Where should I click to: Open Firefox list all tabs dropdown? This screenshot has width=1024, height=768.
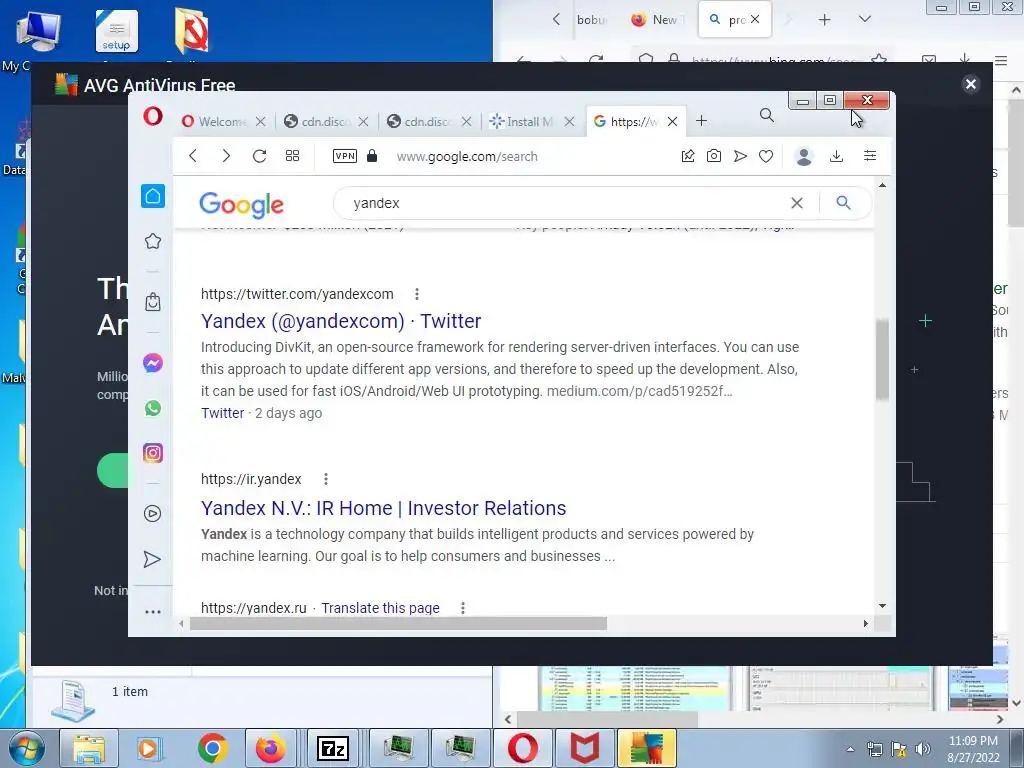coord(865,19)
